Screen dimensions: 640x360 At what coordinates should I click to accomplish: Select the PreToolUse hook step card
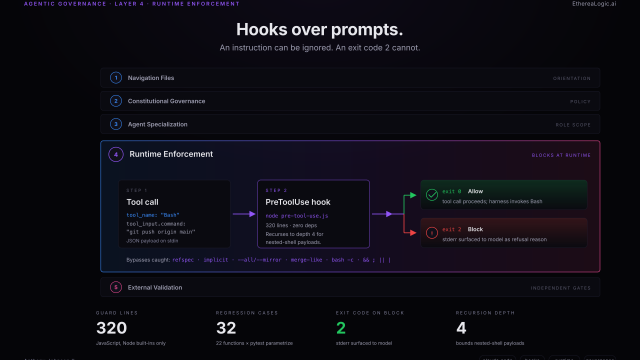click(313, 214)
